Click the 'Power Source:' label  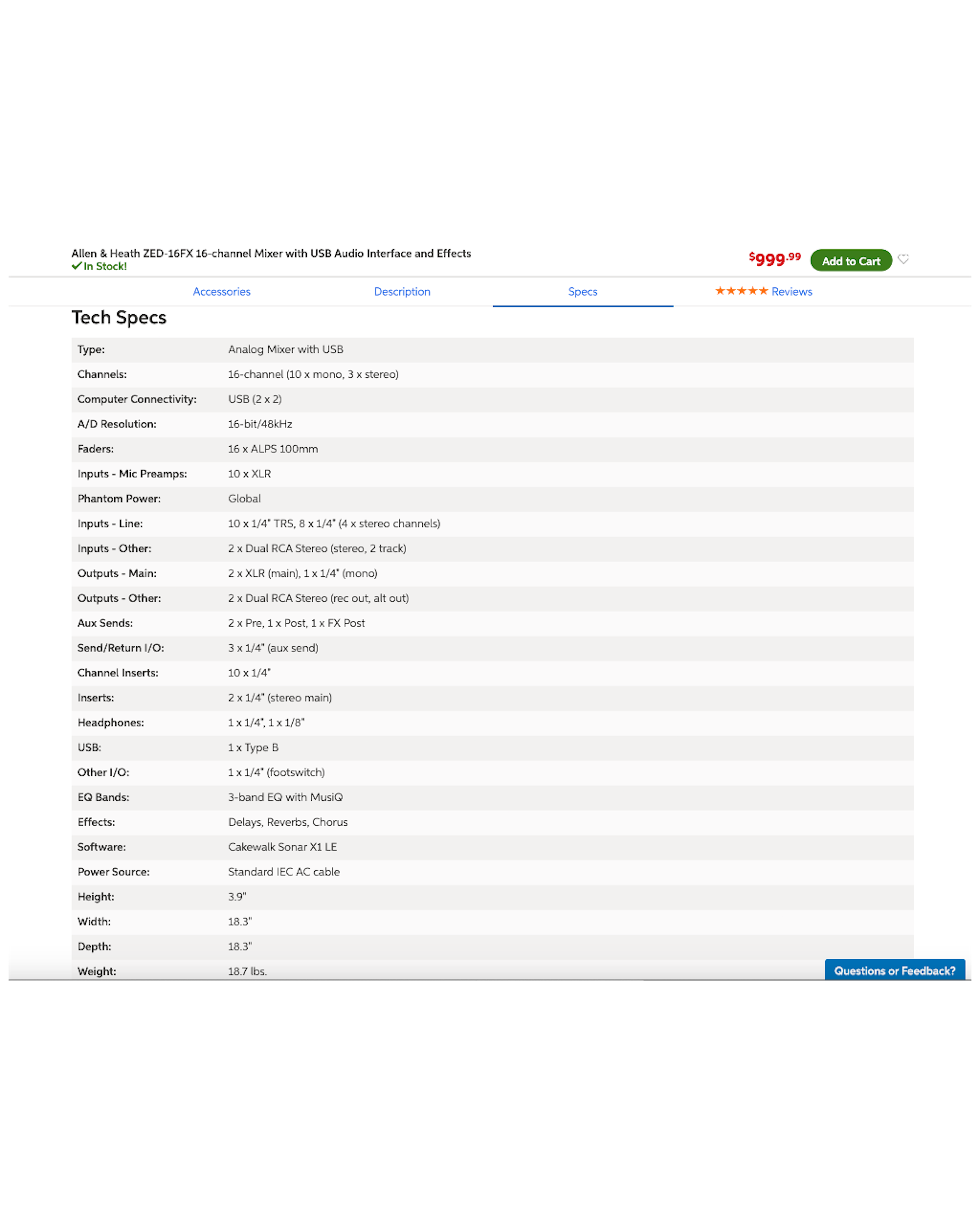click(113, 872)
